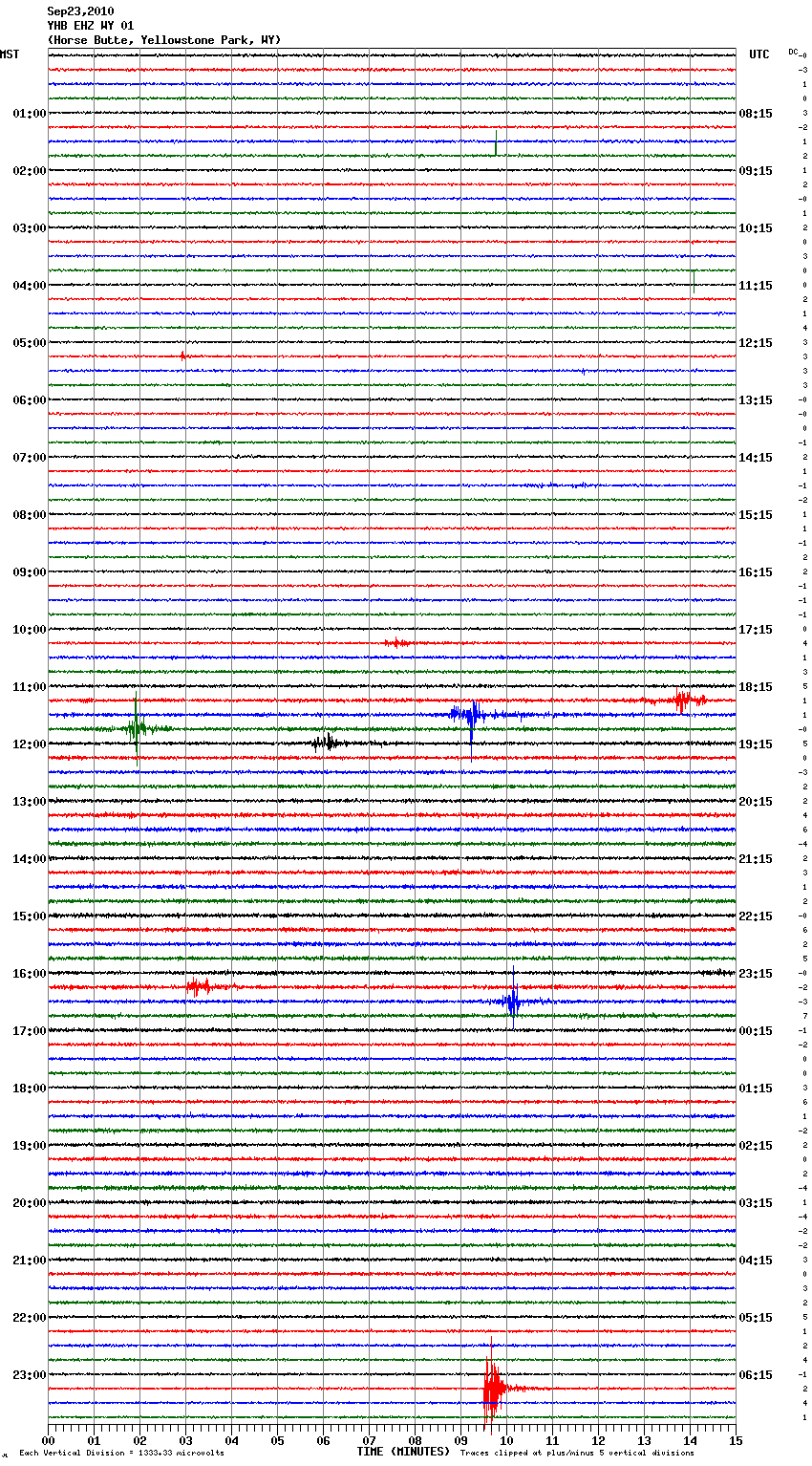The width and height of the screenshot is (812, 1466).
Task: Click the "18:15" UTC time label
Action: point(756,687)
